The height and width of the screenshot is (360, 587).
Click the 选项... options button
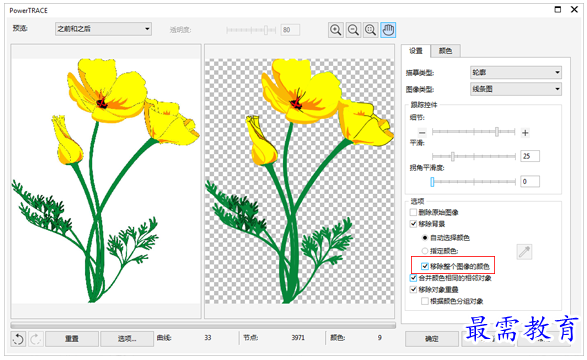pos(127,339)
